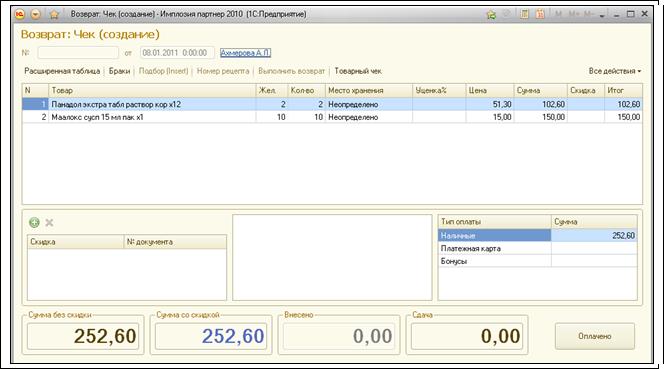
Task: Click into the № document number field
Action: coord(78,53)
